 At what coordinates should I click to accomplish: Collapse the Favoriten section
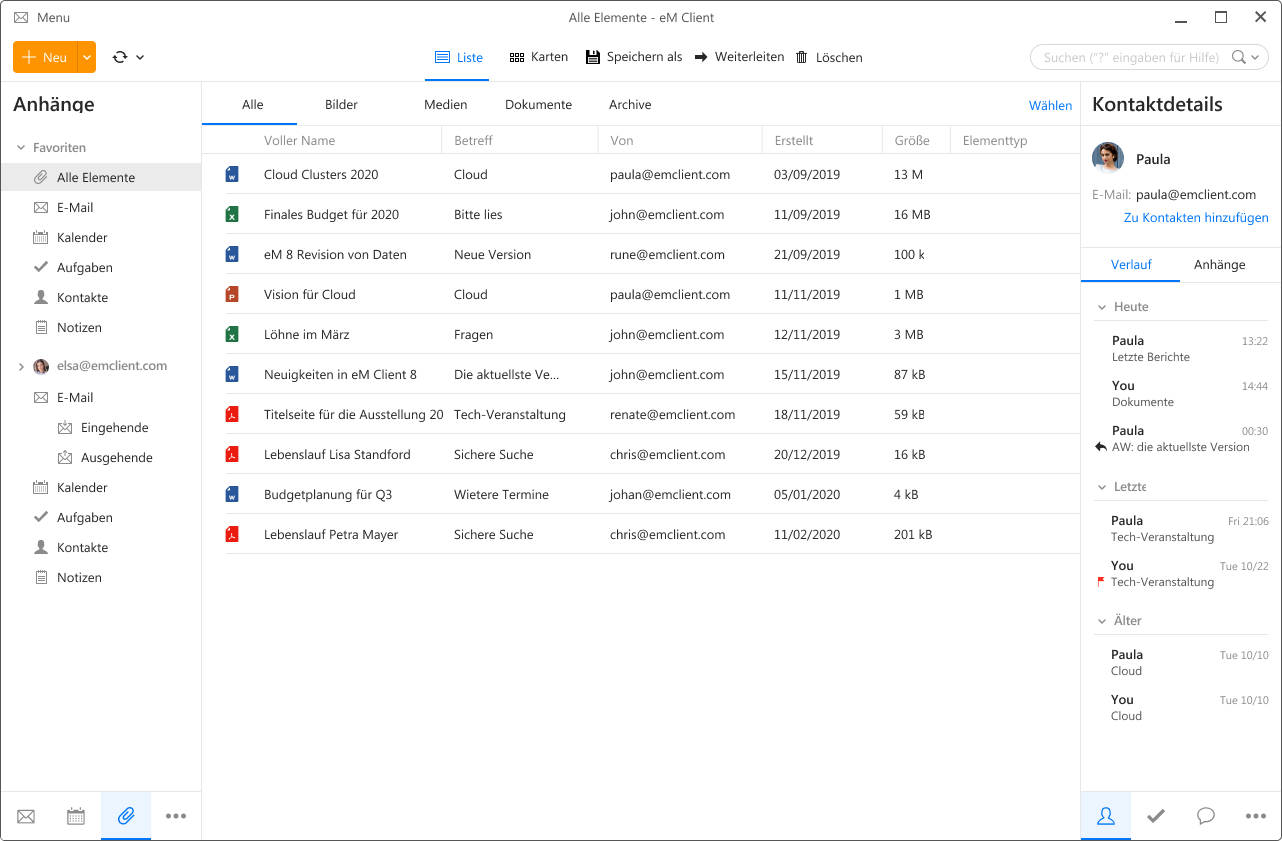[21, 148]
